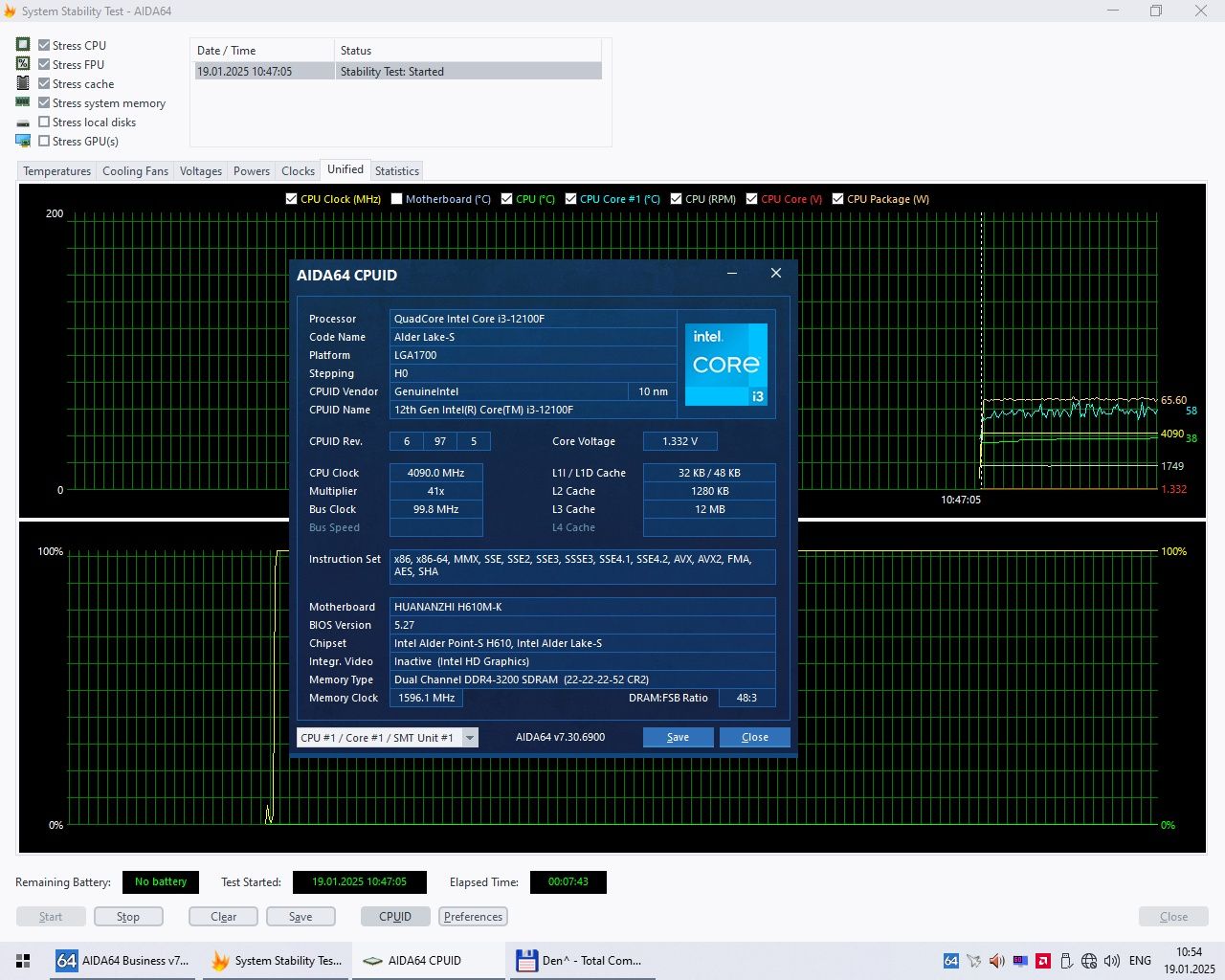Expand the CPU #1 / Core #1 dropdown

point(470,738)
